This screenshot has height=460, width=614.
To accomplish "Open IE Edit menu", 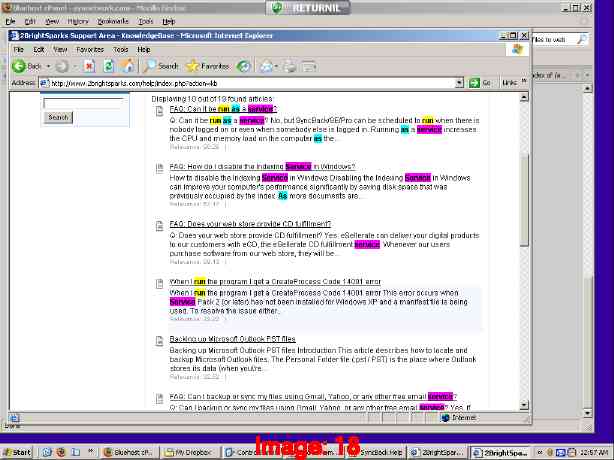I will coord(39,50).
